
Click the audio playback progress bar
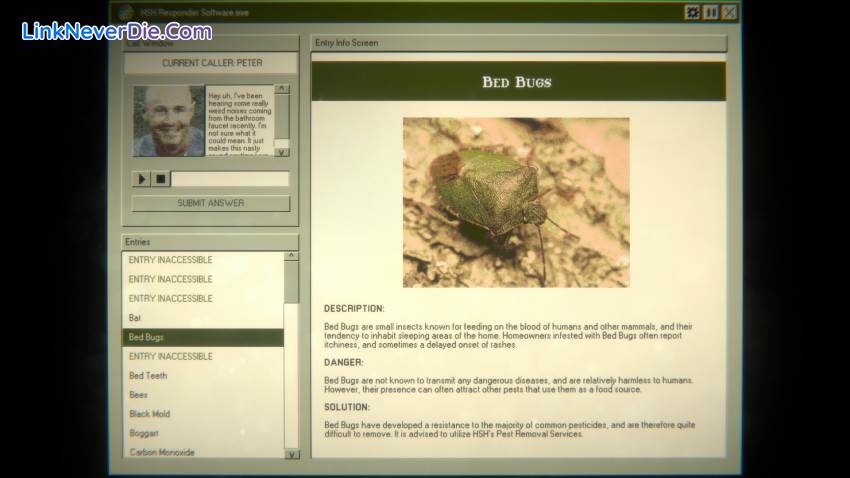pos(229,179)
